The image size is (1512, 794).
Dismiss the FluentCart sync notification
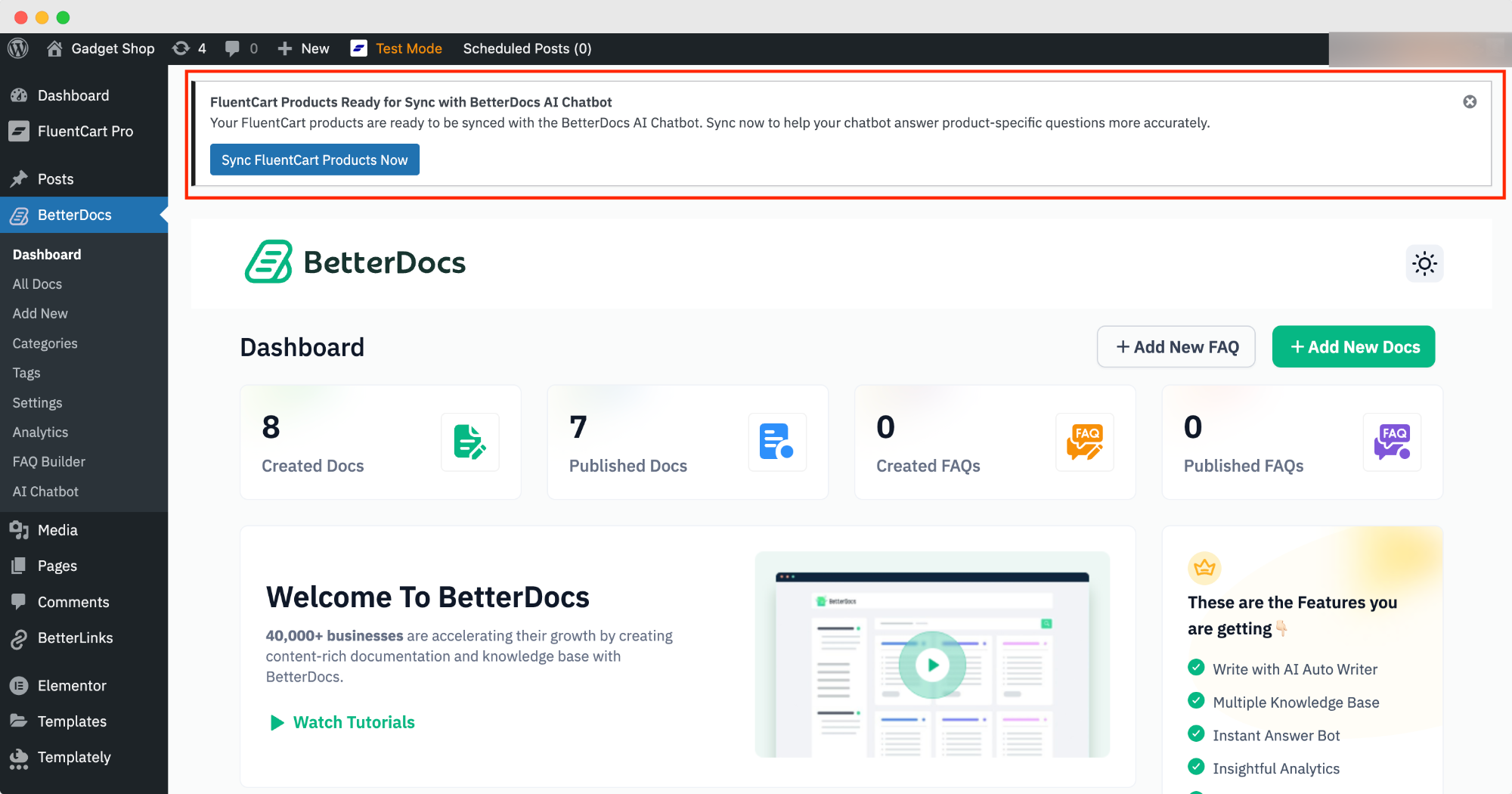(x=1469, y=101)
